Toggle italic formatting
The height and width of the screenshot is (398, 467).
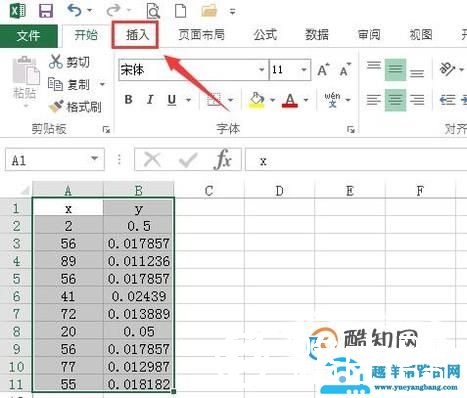150,99
